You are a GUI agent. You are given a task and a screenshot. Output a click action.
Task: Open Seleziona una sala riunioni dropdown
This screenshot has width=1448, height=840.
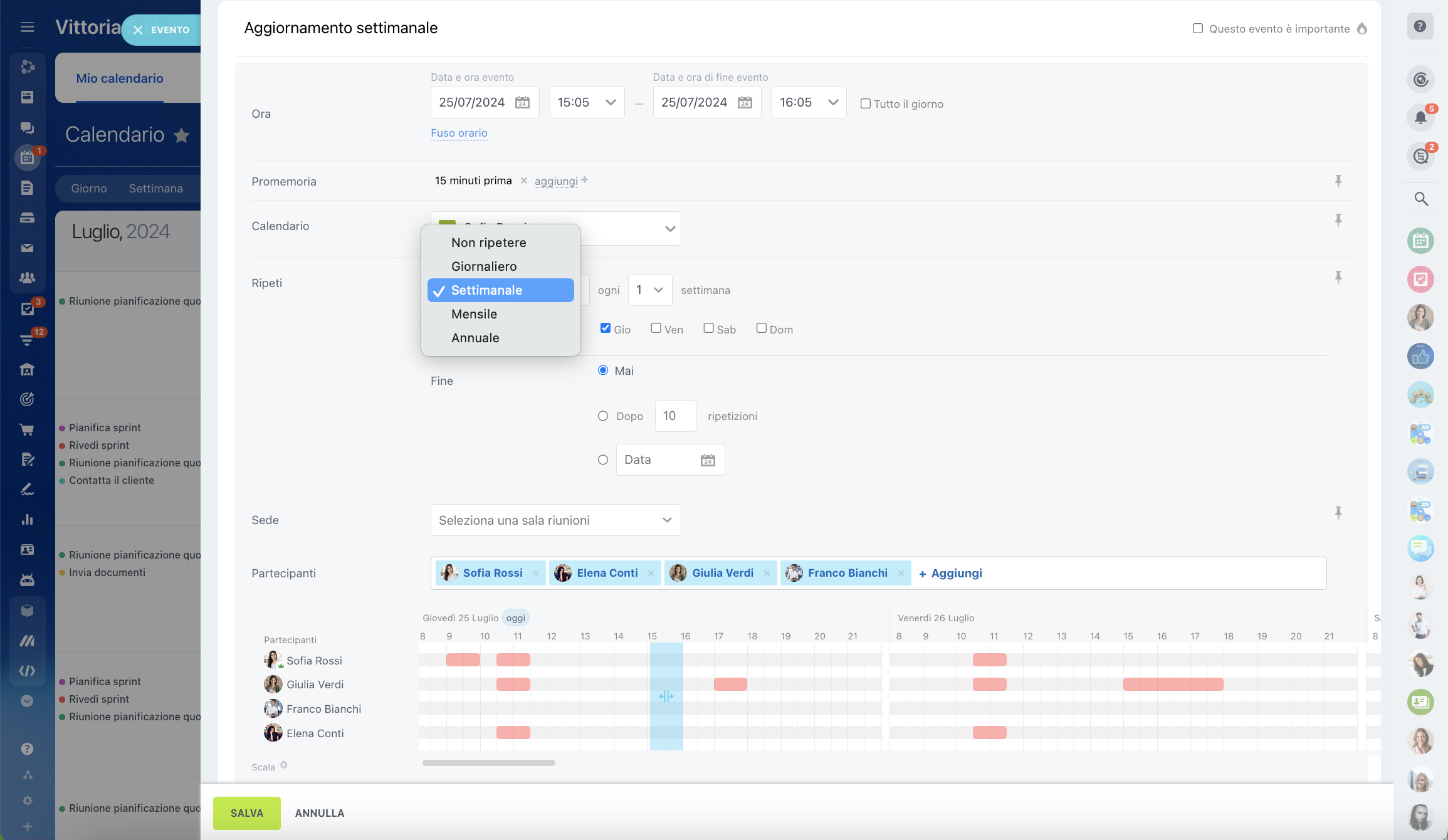(555, 520)
